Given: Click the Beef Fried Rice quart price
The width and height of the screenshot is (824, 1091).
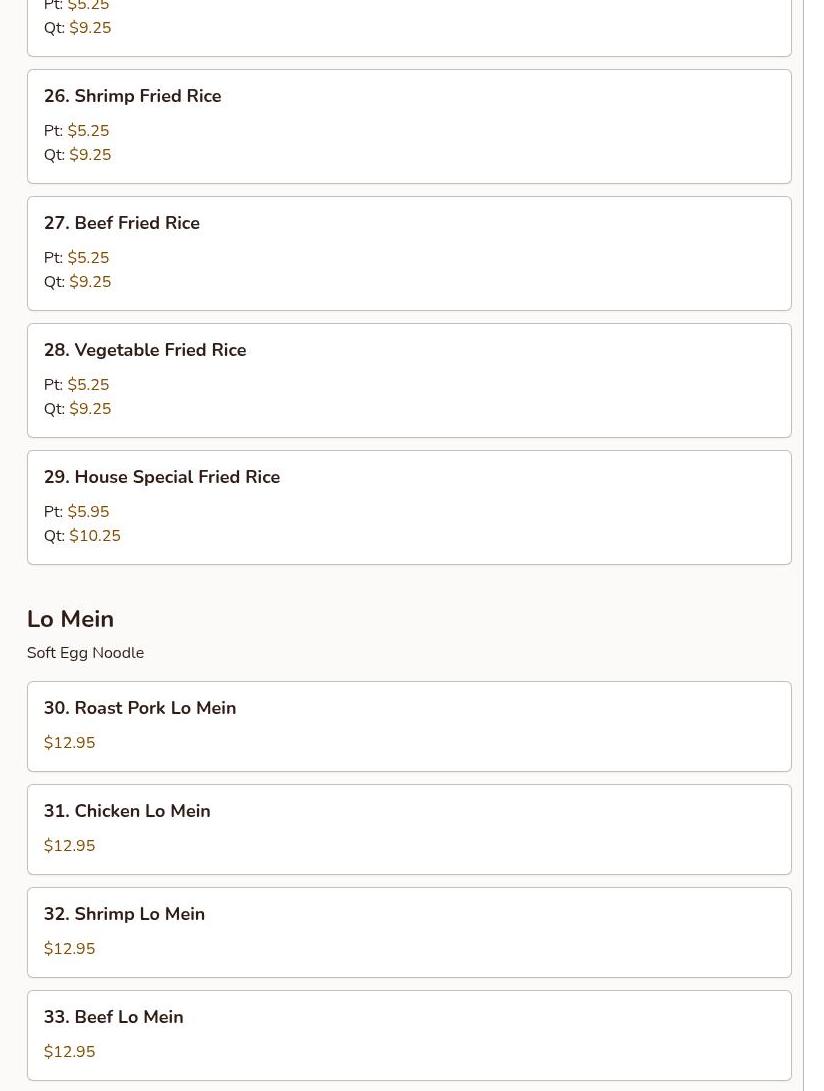Looking at the screenshot, I should (x=90, y=282).
